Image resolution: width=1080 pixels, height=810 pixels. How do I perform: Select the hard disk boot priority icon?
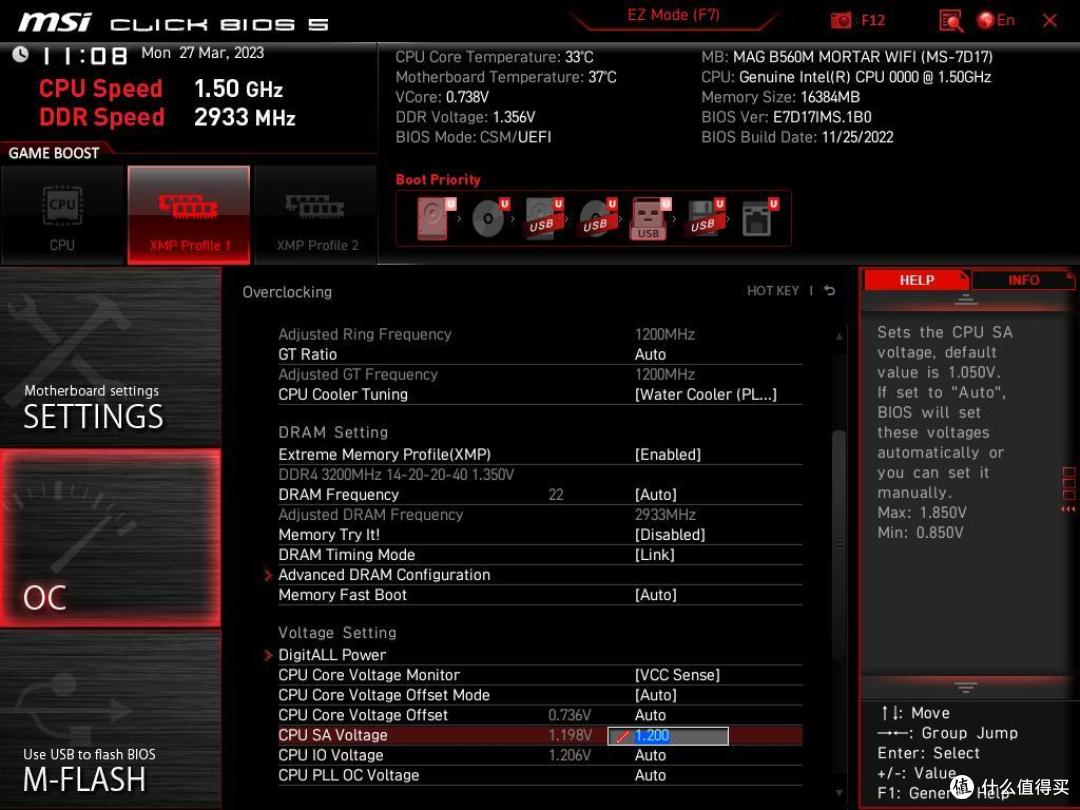tap(436, 218)
